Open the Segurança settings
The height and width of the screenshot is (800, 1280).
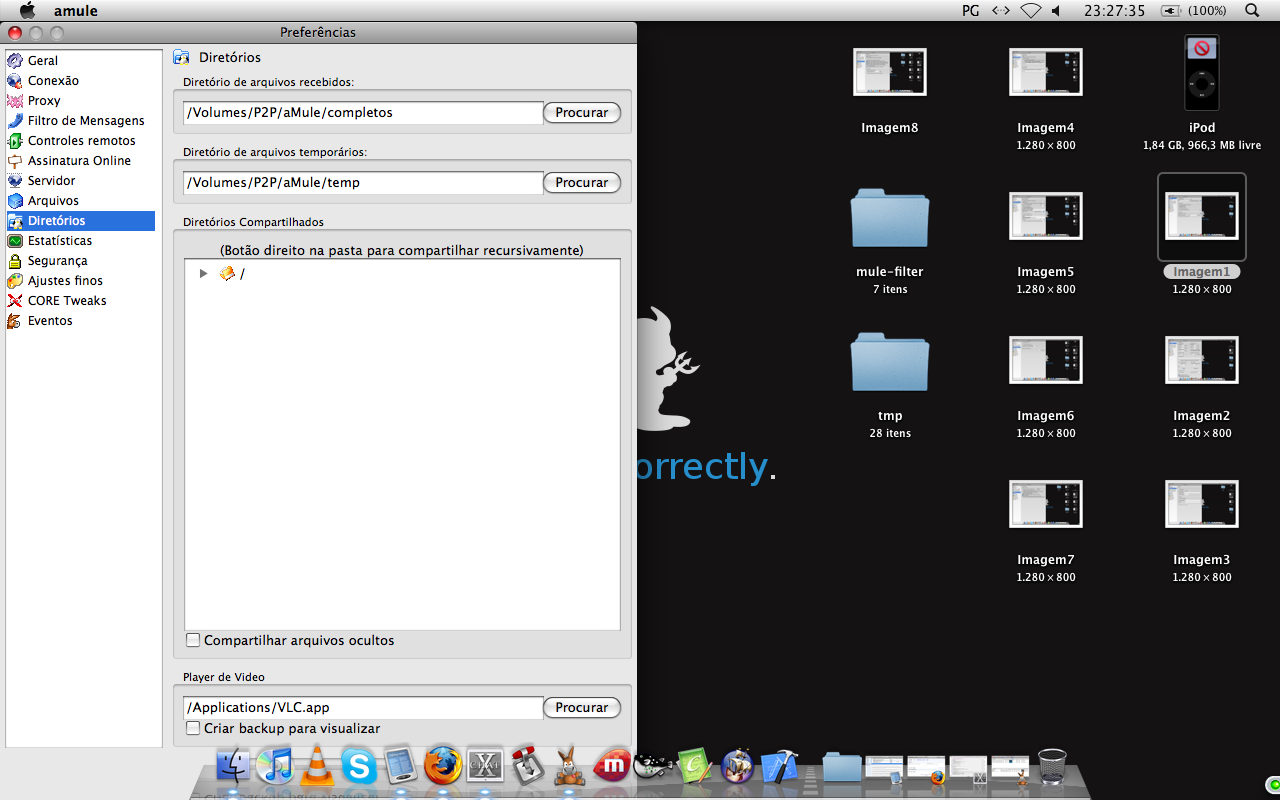(x=57, y=261)
